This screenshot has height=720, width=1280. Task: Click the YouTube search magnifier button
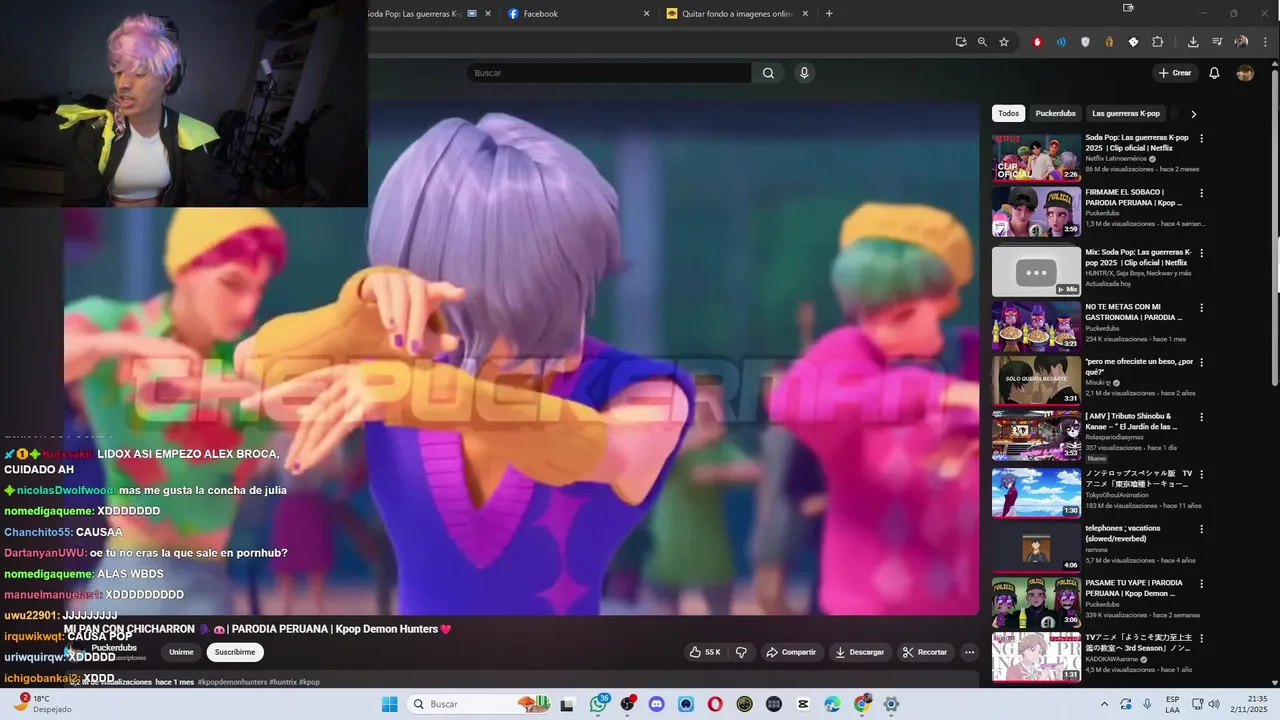[768, 73]
